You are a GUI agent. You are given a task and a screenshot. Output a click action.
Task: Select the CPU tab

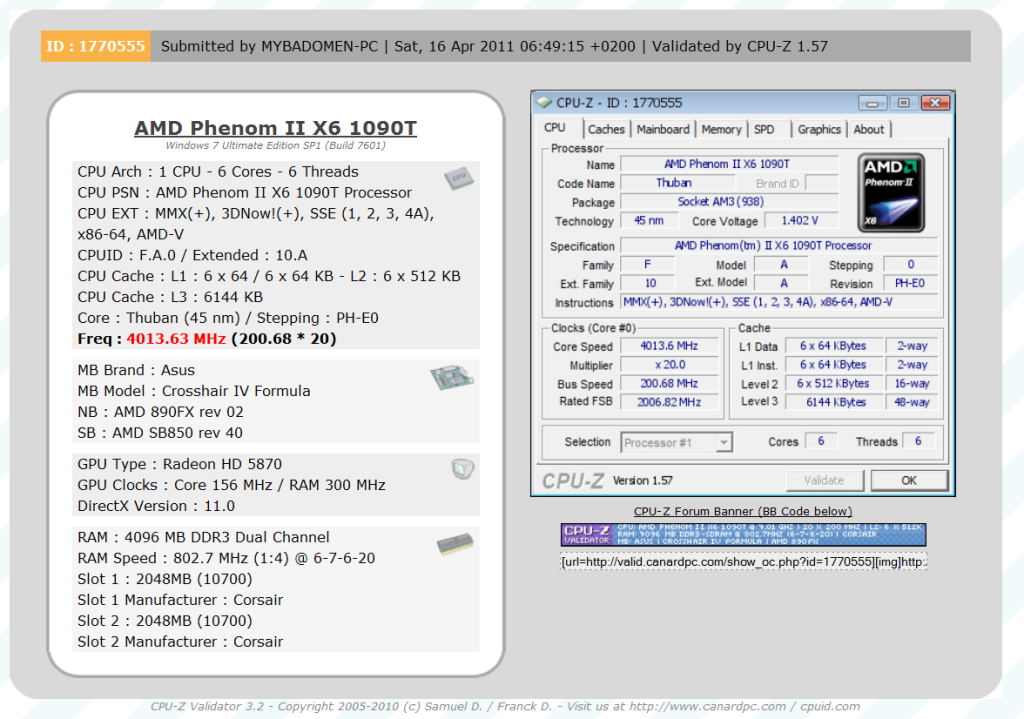point(555,128)
